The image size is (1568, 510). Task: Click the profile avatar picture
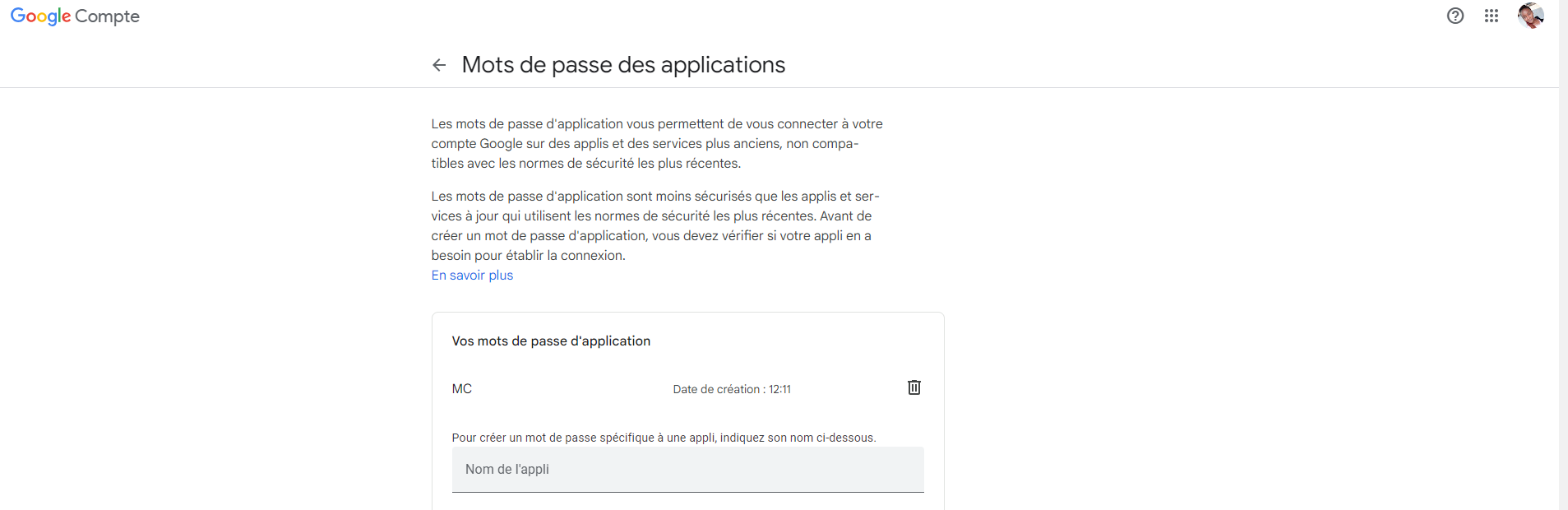click(1530, 16)
